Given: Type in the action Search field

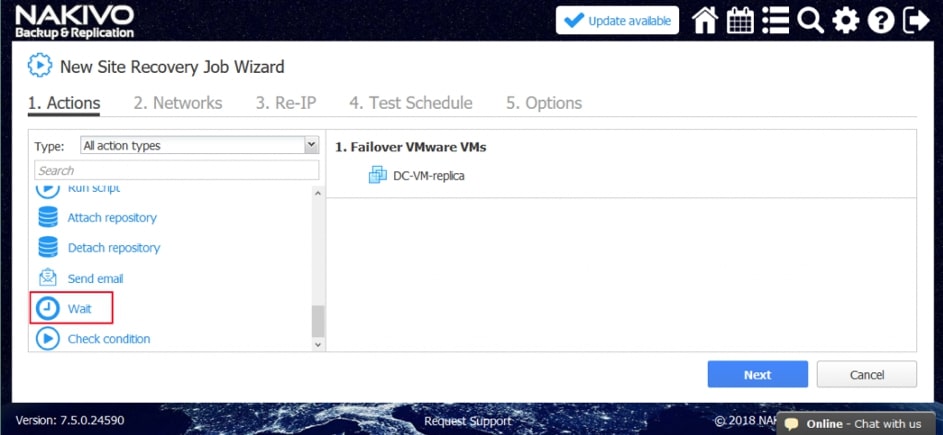Looking at the screenshot, I should coord(176,170).
